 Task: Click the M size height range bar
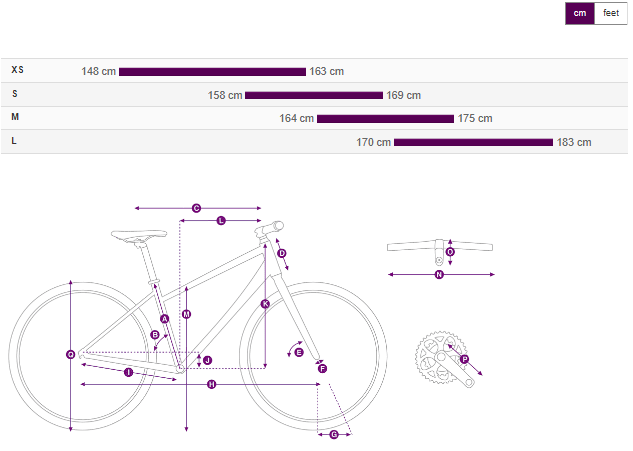point(385,118)
